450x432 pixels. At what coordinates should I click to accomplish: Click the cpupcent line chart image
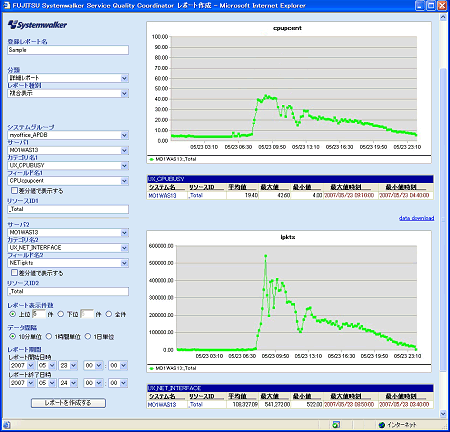(289, 93)
